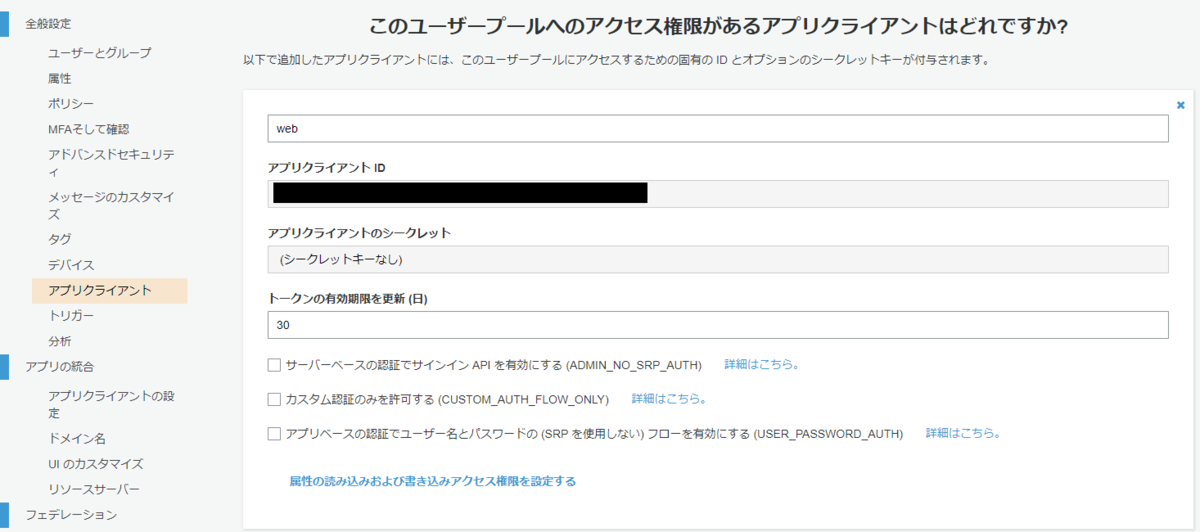Click the シークレットキーなし secret field

[x=718, y=259]
